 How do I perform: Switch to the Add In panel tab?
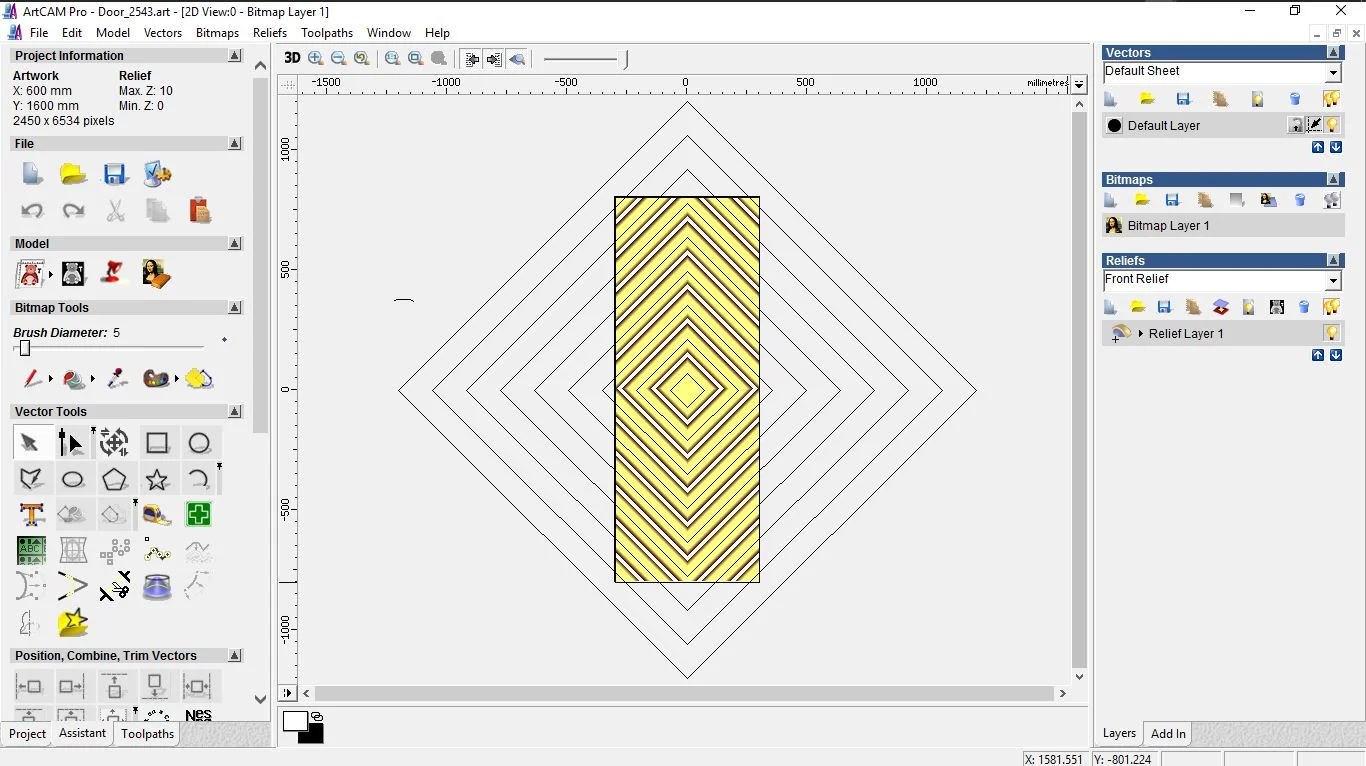pos(1168,734)
